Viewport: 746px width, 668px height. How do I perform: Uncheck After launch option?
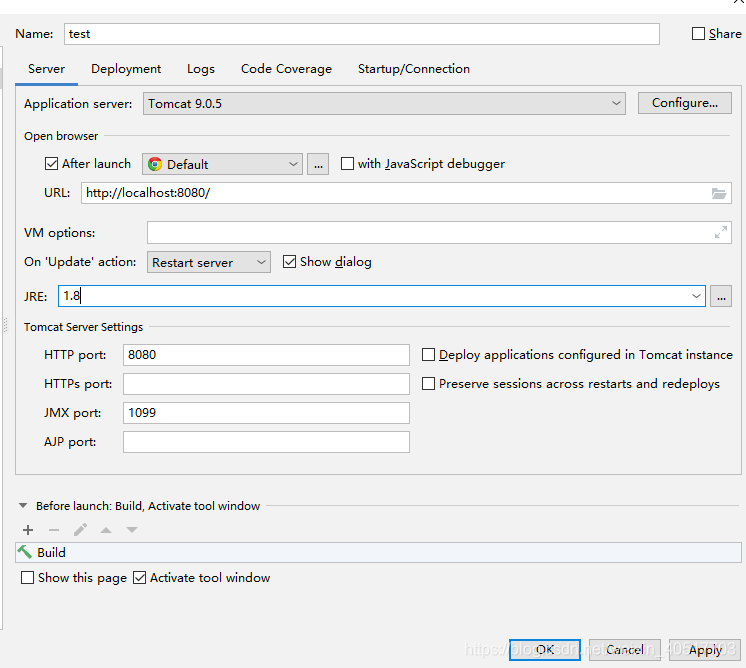51,164
